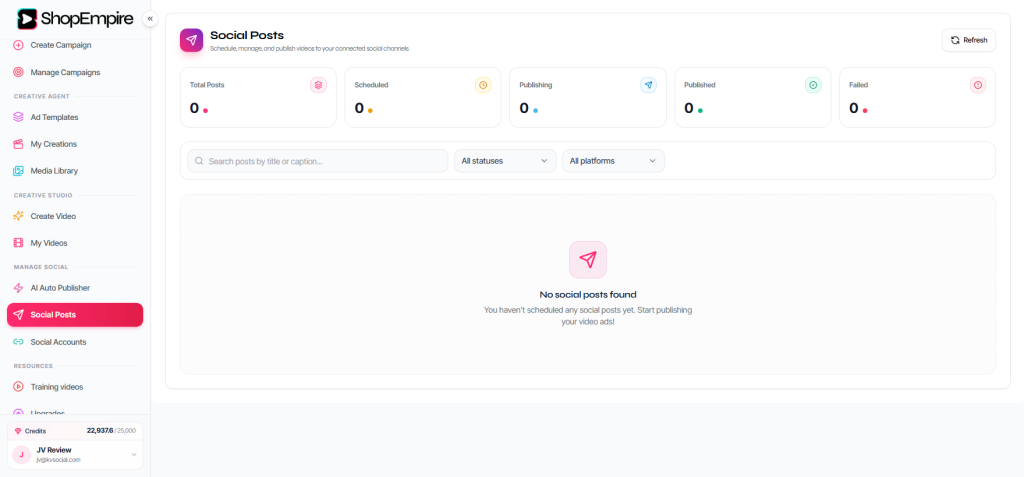Click the credits value 22,937.6
Viewport: 1024px width, 477px height.
pyautogui.click(x=100, y=431)
